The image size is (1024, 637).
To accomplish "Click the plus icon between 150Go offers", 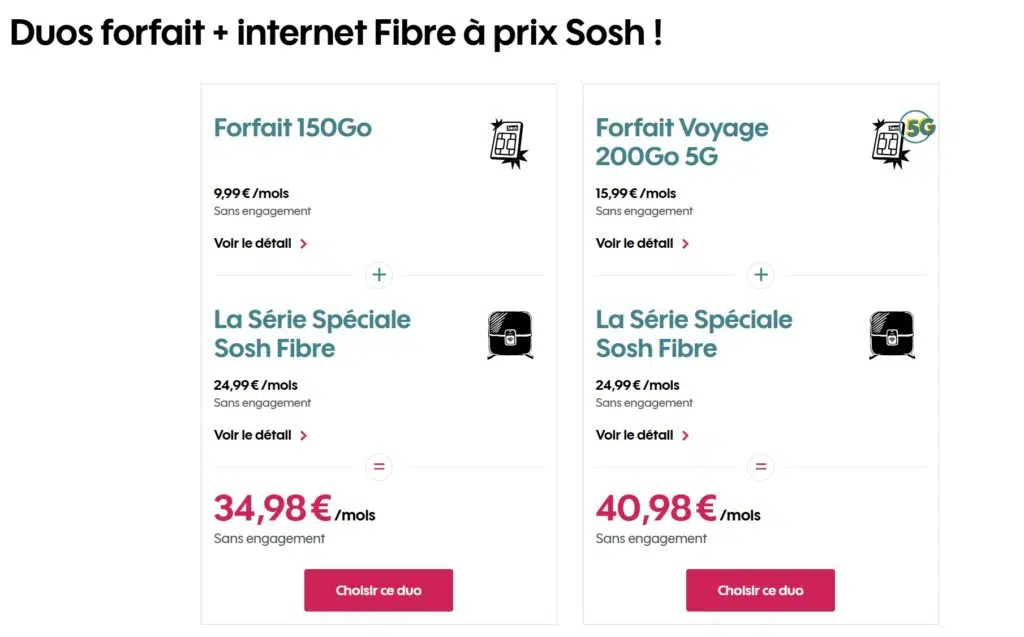I will 378,275.
